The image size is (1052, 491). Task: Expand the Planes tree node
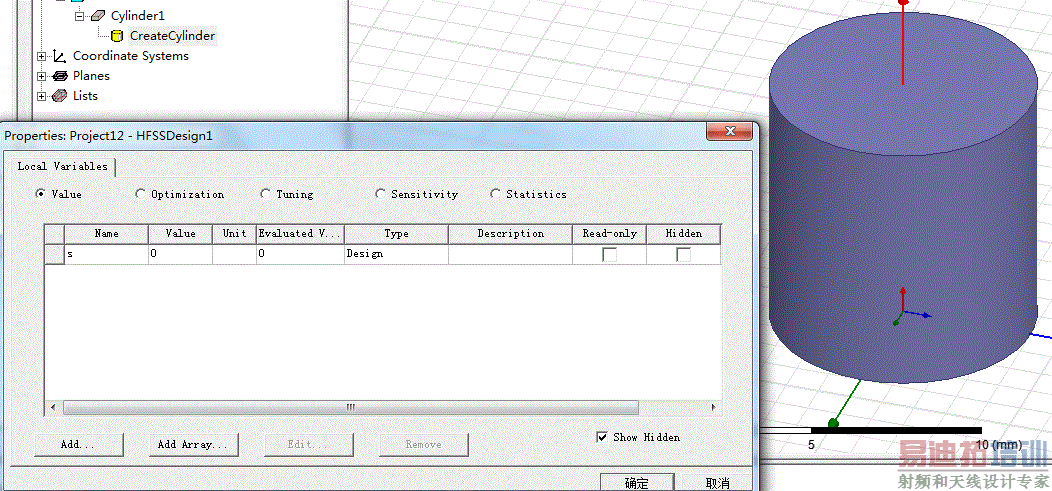tap(42, 76)
